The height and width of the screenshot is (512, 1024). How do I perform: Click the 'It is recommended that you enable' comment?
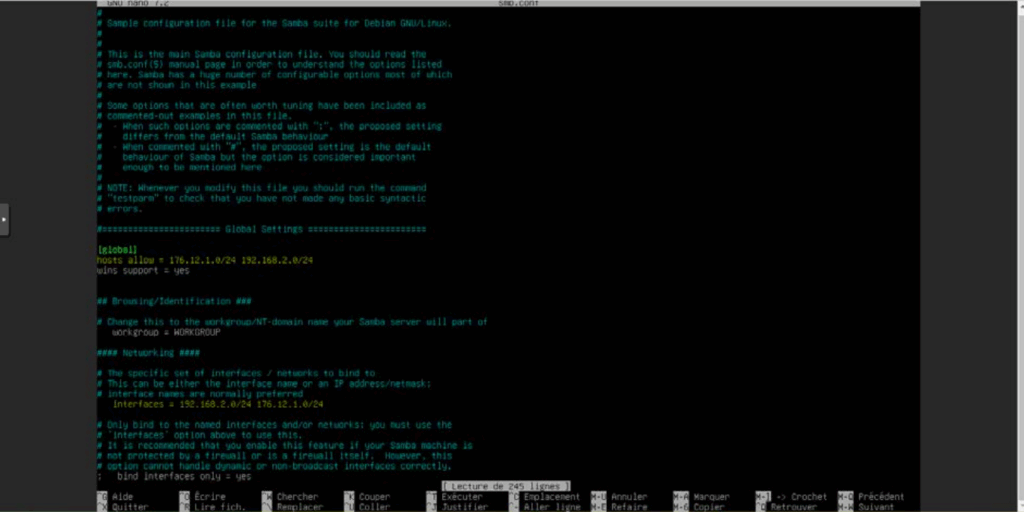click(x=285, y=445)
